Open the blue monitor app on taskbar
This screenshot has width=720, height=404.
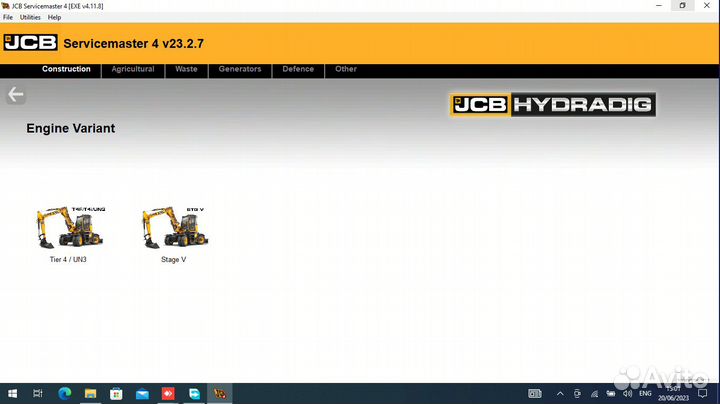(x=194, y=393)
